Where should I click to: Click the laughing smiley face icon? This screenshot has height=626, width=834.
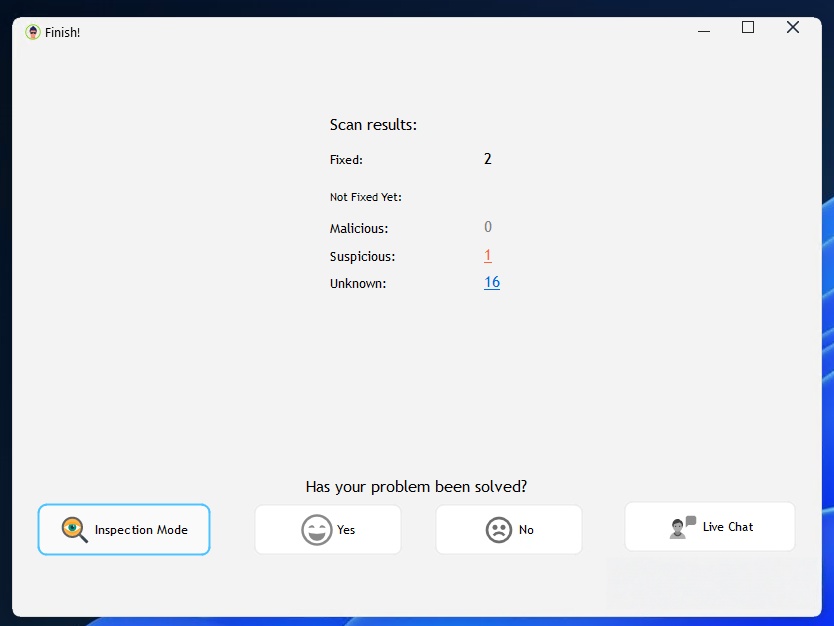tap(316, 530)
